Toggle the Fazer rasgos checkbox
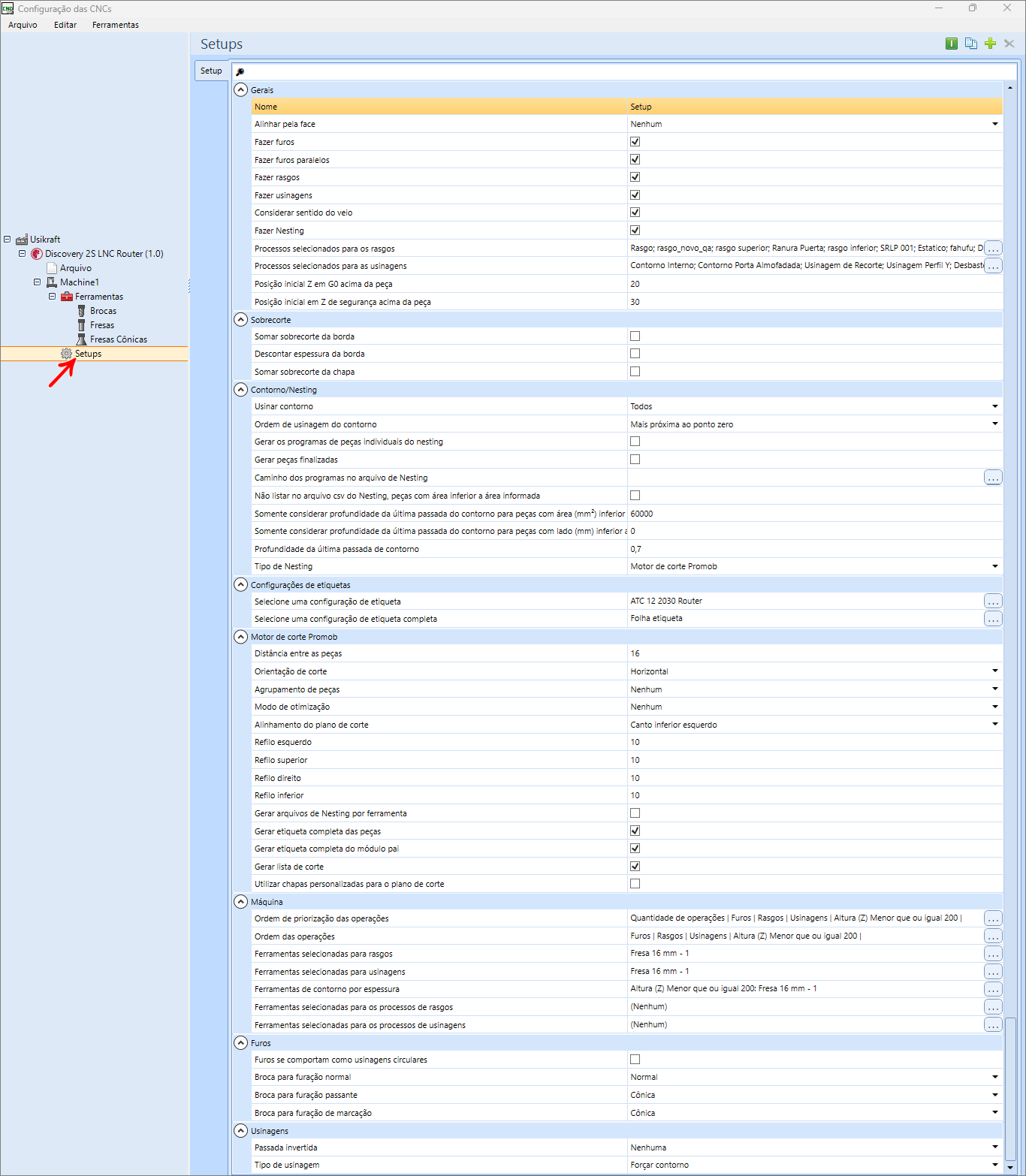The image size is (1026, 1176). click(x=635, y=177)
